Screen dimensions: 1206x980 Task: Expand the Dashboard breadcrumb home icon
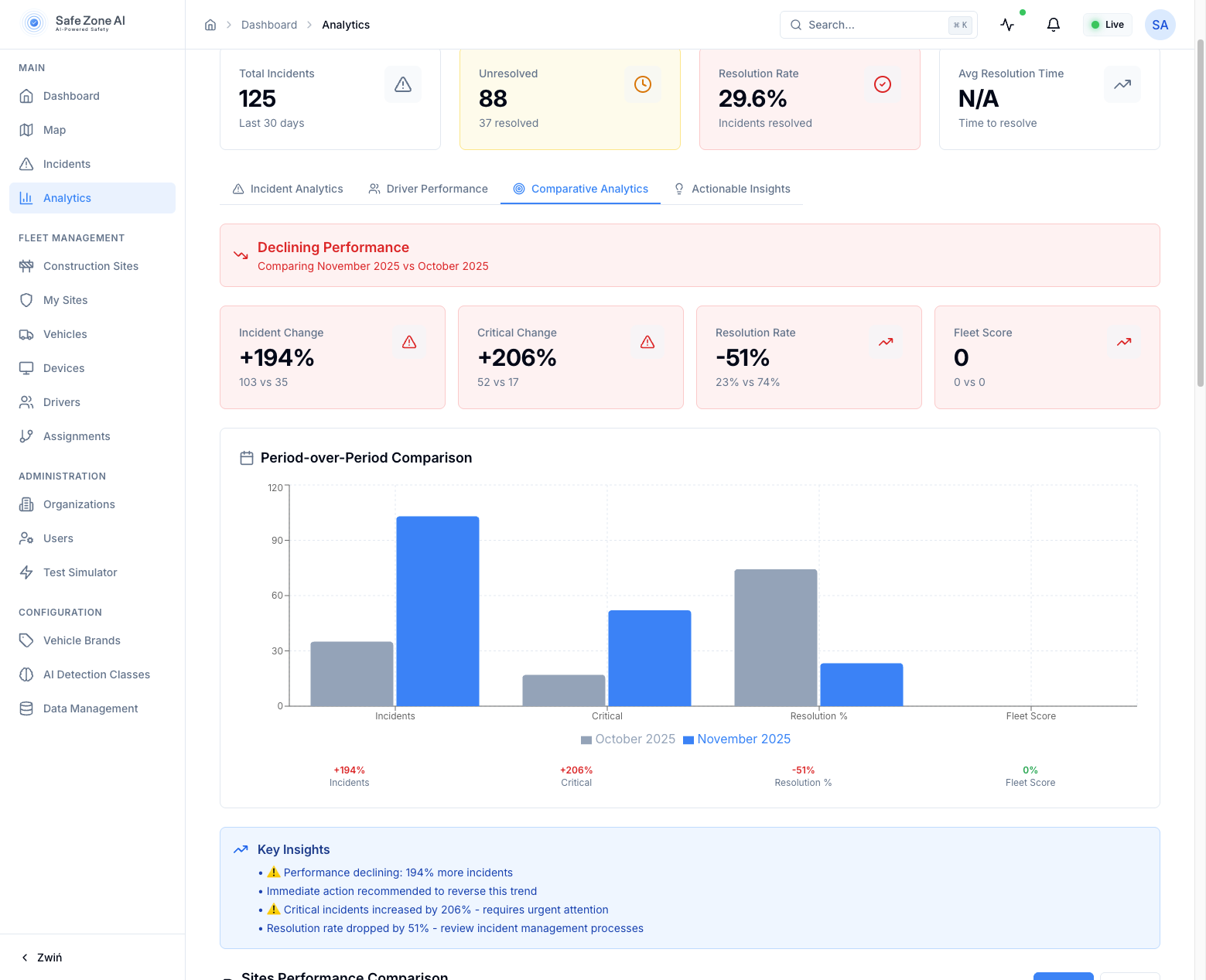click(x=210, y=24)
